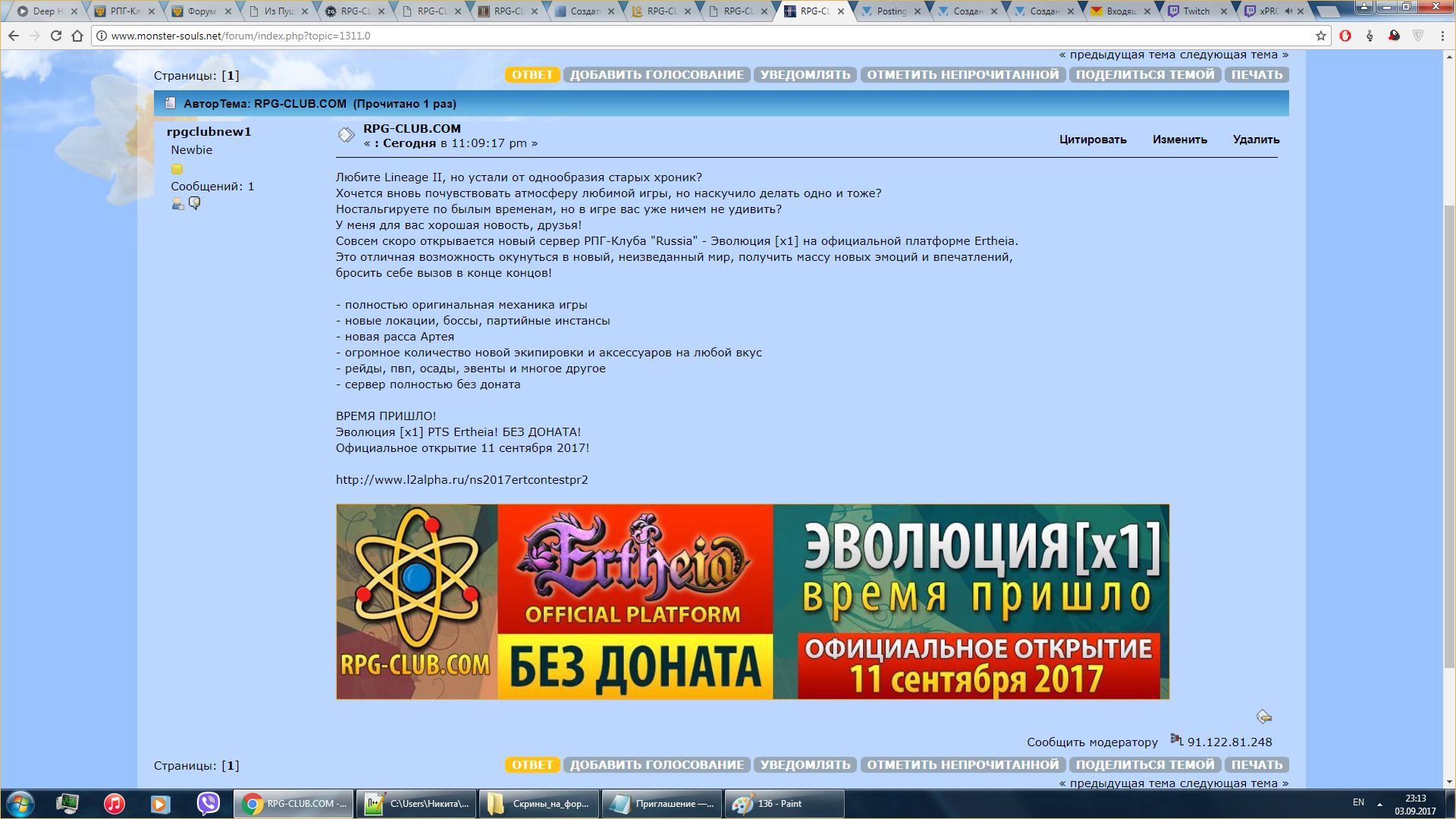
Task: Show hidden system tray icons
Action: (x=1379, y=804)
